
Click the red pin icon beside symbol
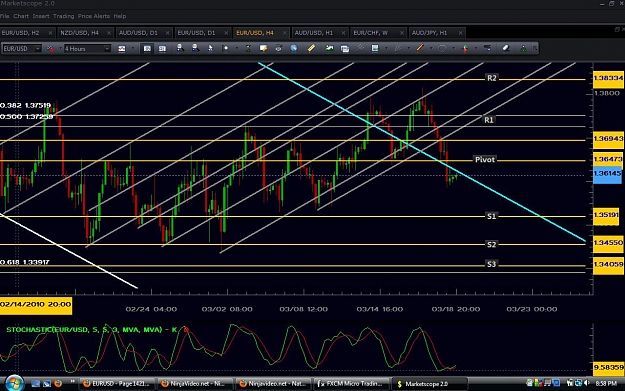pos(50,49)
